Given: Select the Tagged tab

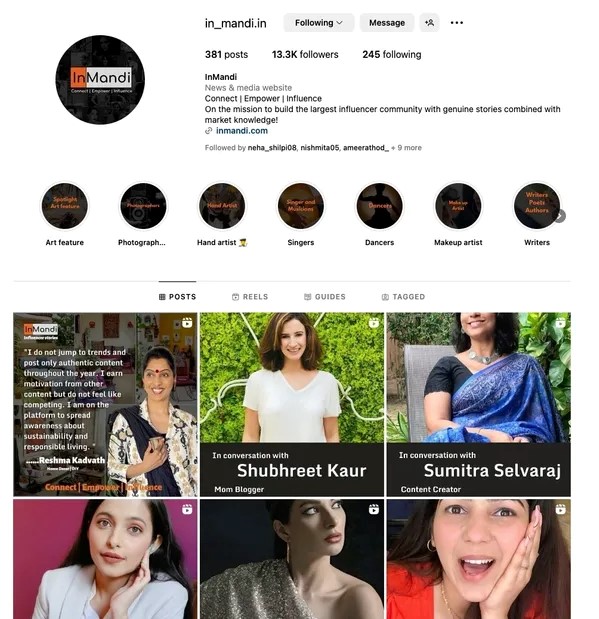Looking at the screenshot, I should [x=403, y=297].
